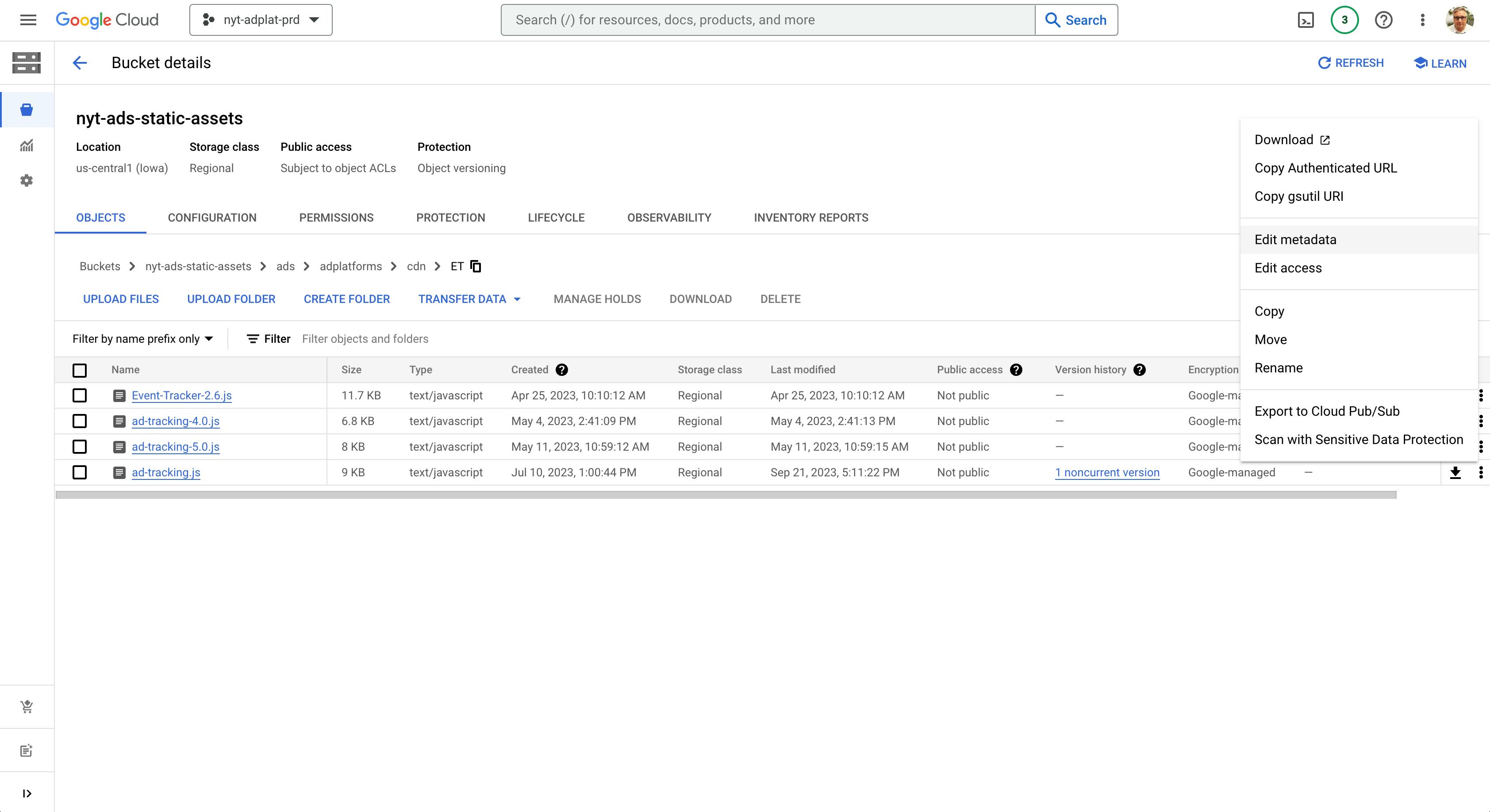Open the Inventory Reports tab
1490x812 pixels.
(x=811, y=218)
